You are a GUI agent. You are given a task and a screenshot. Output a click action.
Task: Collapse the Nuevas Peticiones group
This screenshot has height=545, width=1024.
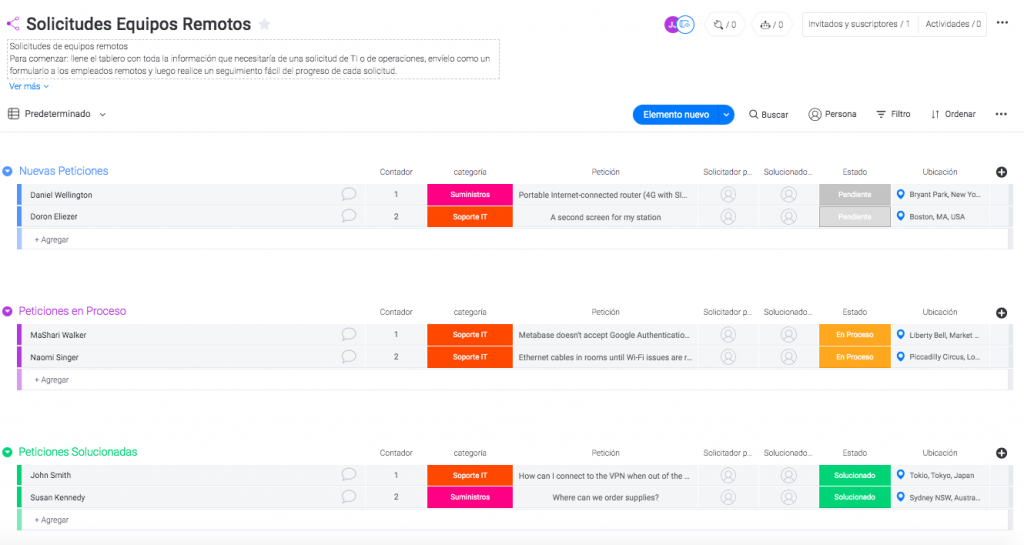8,172
